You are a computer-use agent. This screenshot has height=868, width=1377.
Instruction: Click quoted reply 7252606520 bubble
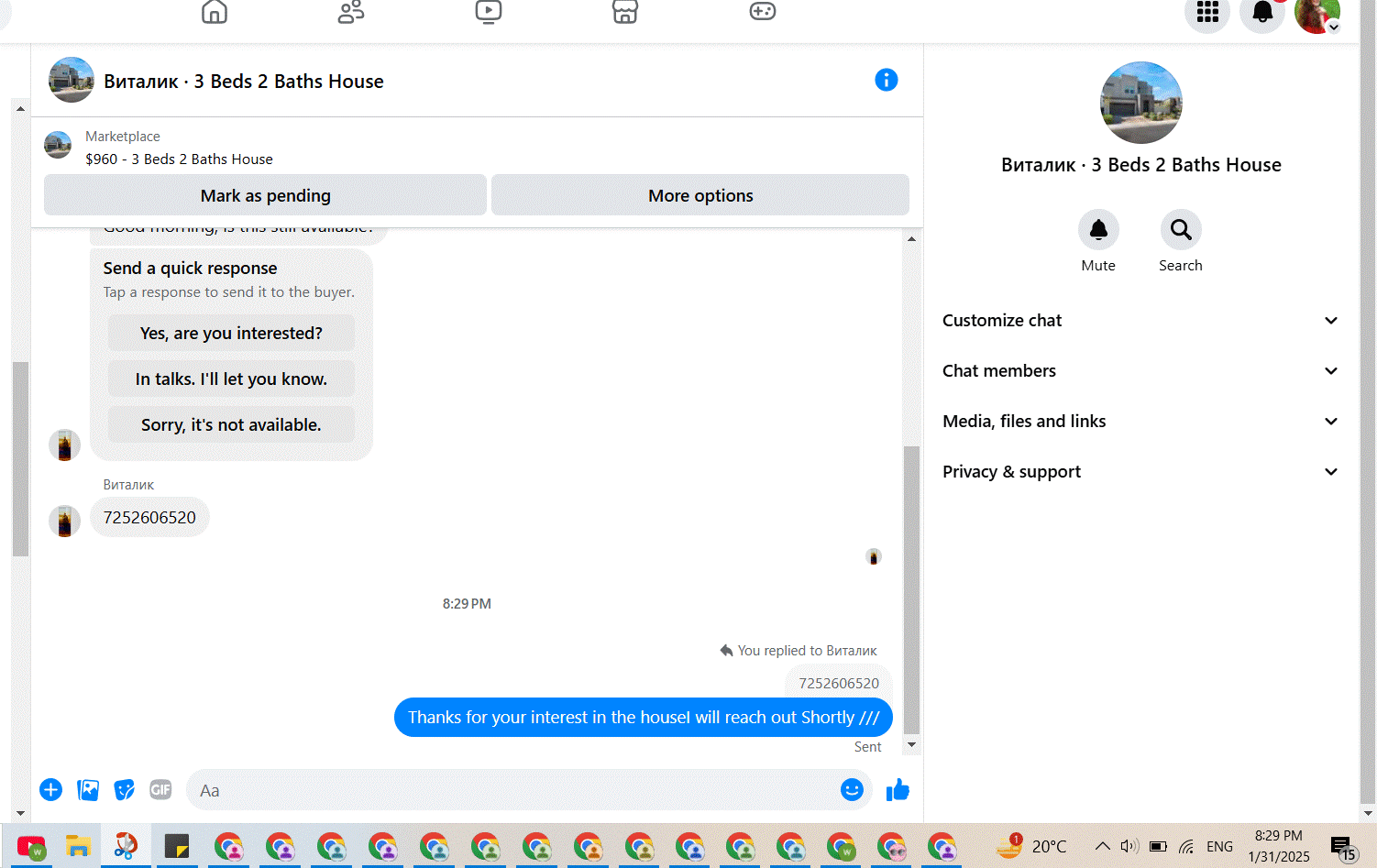(x=838, y=683)
